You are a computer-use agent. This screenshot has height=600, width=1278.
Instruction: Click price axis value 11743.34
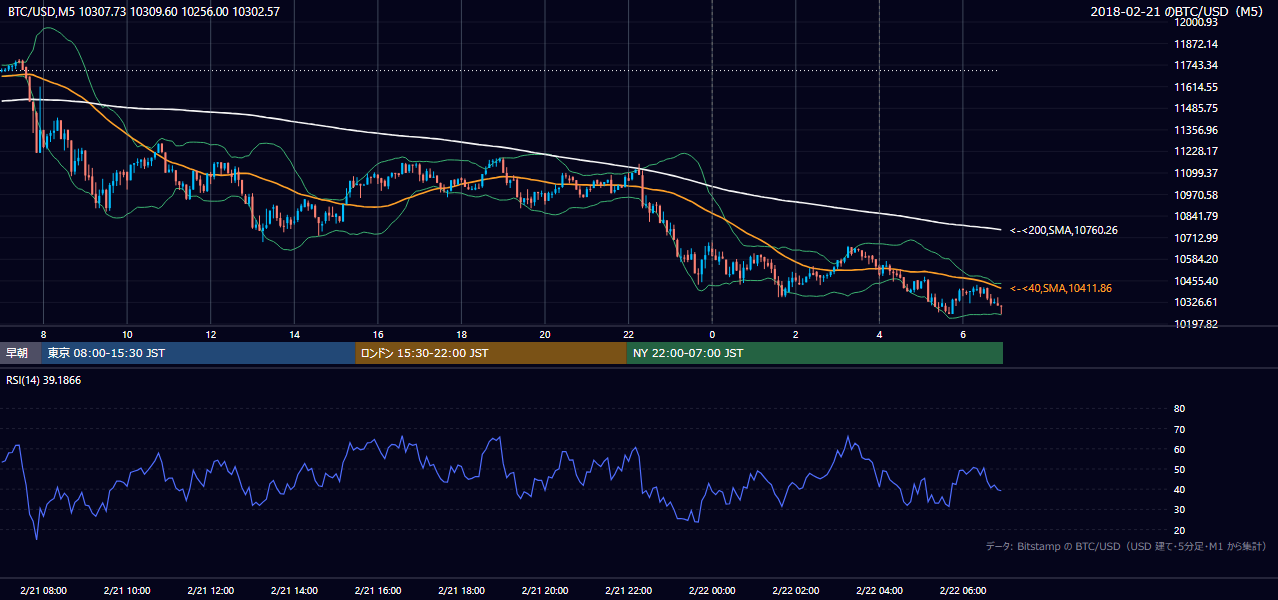click(1197, 65)
